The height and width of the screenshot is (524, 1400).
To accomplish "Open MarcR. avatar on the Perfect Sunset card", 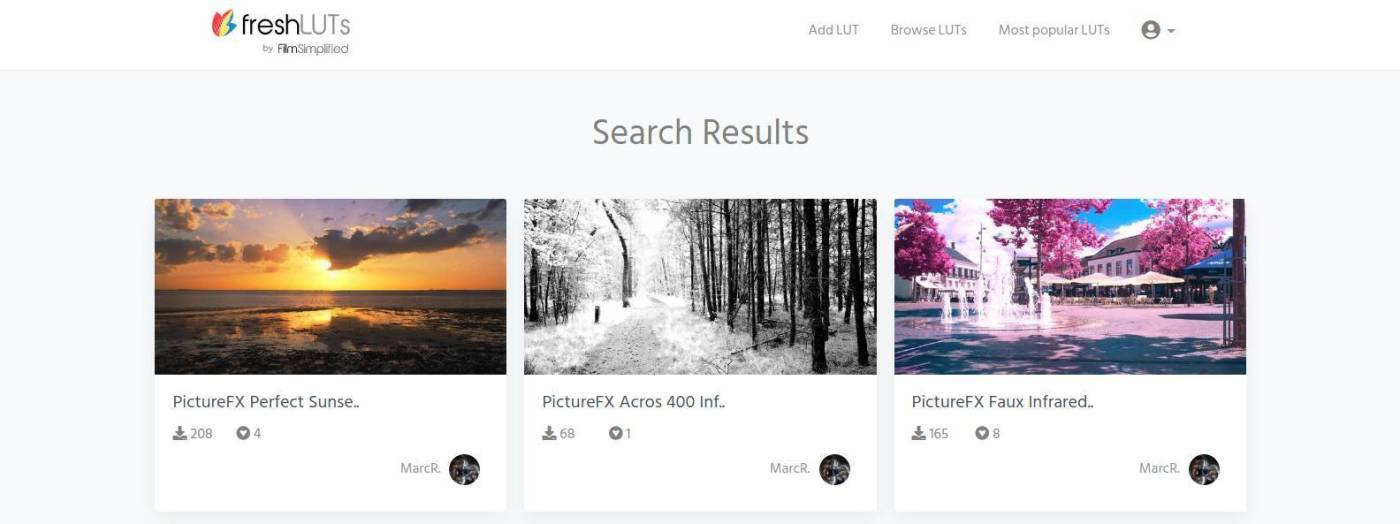I will tap(464, 469).
